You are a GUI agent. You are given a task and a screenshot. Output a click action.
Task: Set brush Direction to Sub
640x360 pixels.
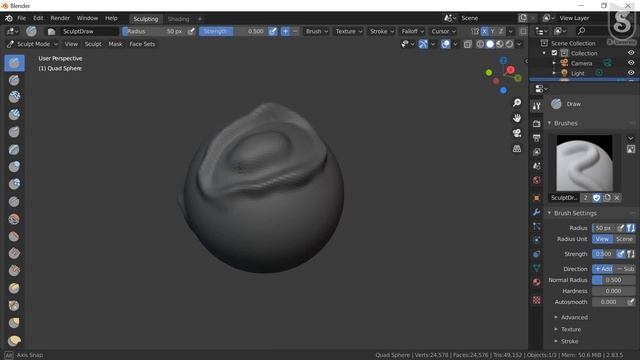(x=625, y=269)
